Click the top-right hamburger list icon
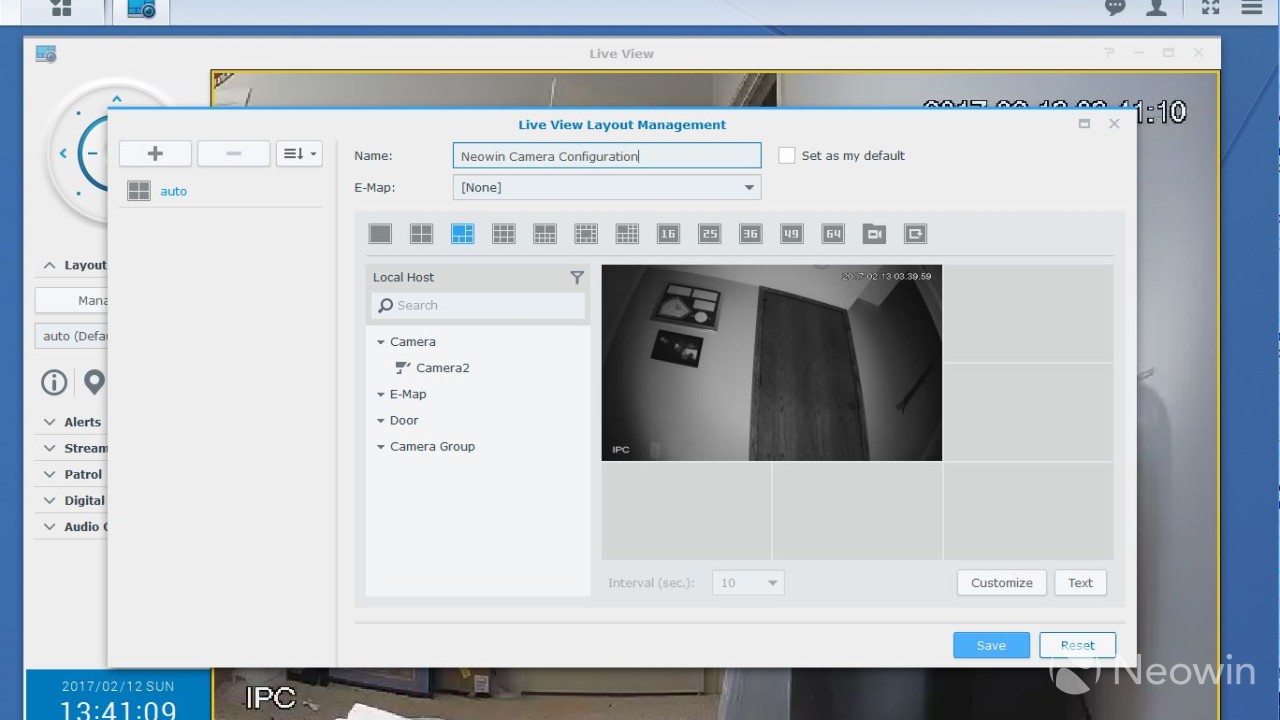The height and width of the screenshot is (720, 1280). pos(1251,8)
